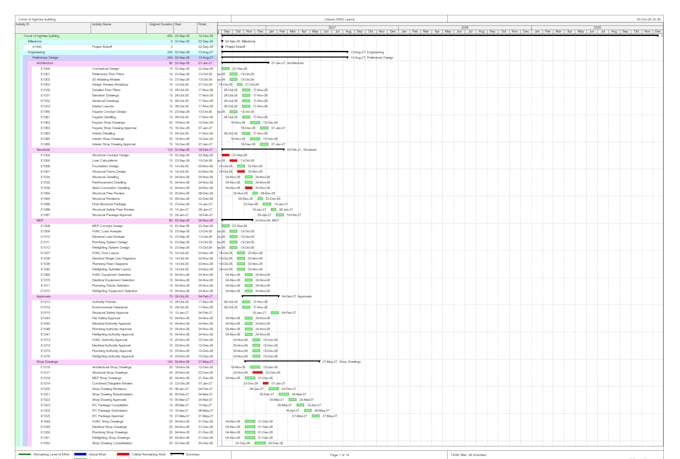Image resolution: width=680 pixels, height=459 pixels.
Task: Click the black Summary legend swatch
Action: click(177, 454)
